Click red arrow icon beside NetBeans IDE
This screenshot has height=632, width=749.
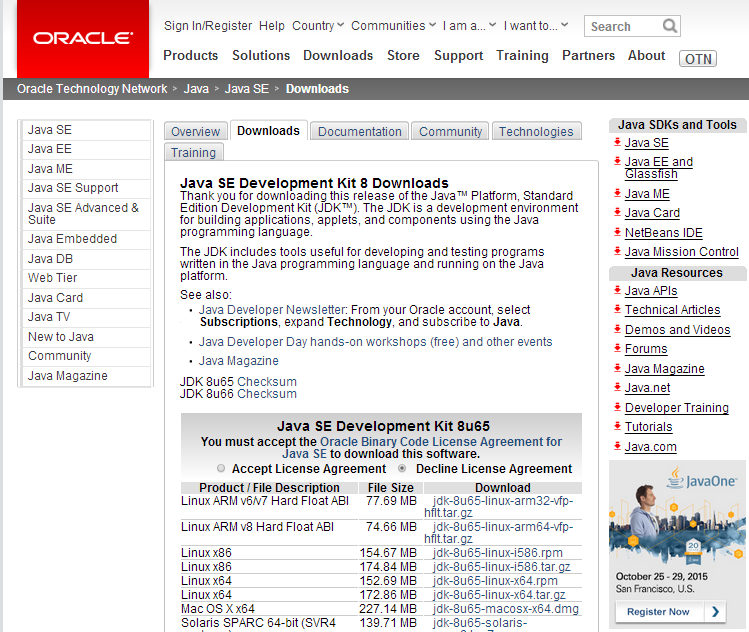[617, 233]
